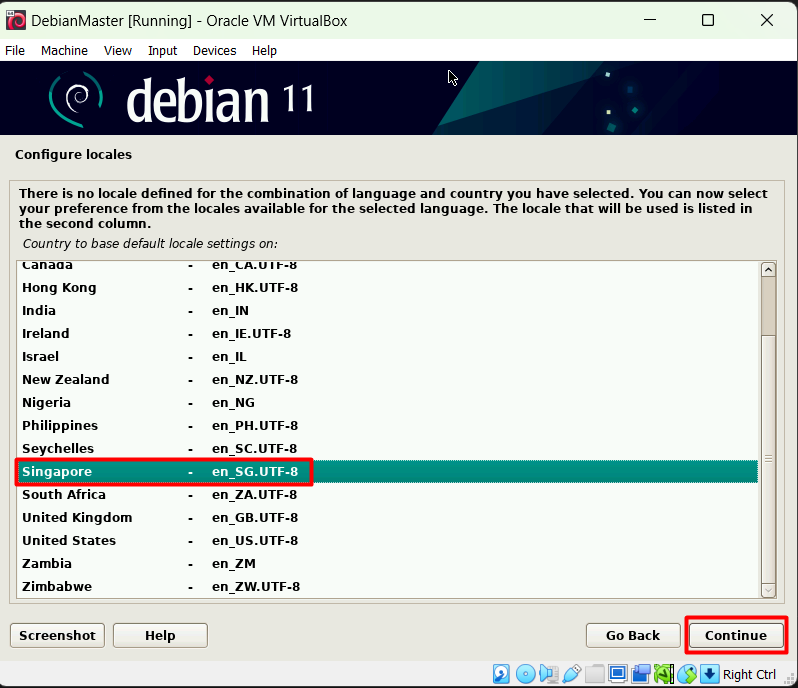Click the Debian swirl logo
Screen dimensions: 798x688
pyautogui.click(x=76, y=99)
